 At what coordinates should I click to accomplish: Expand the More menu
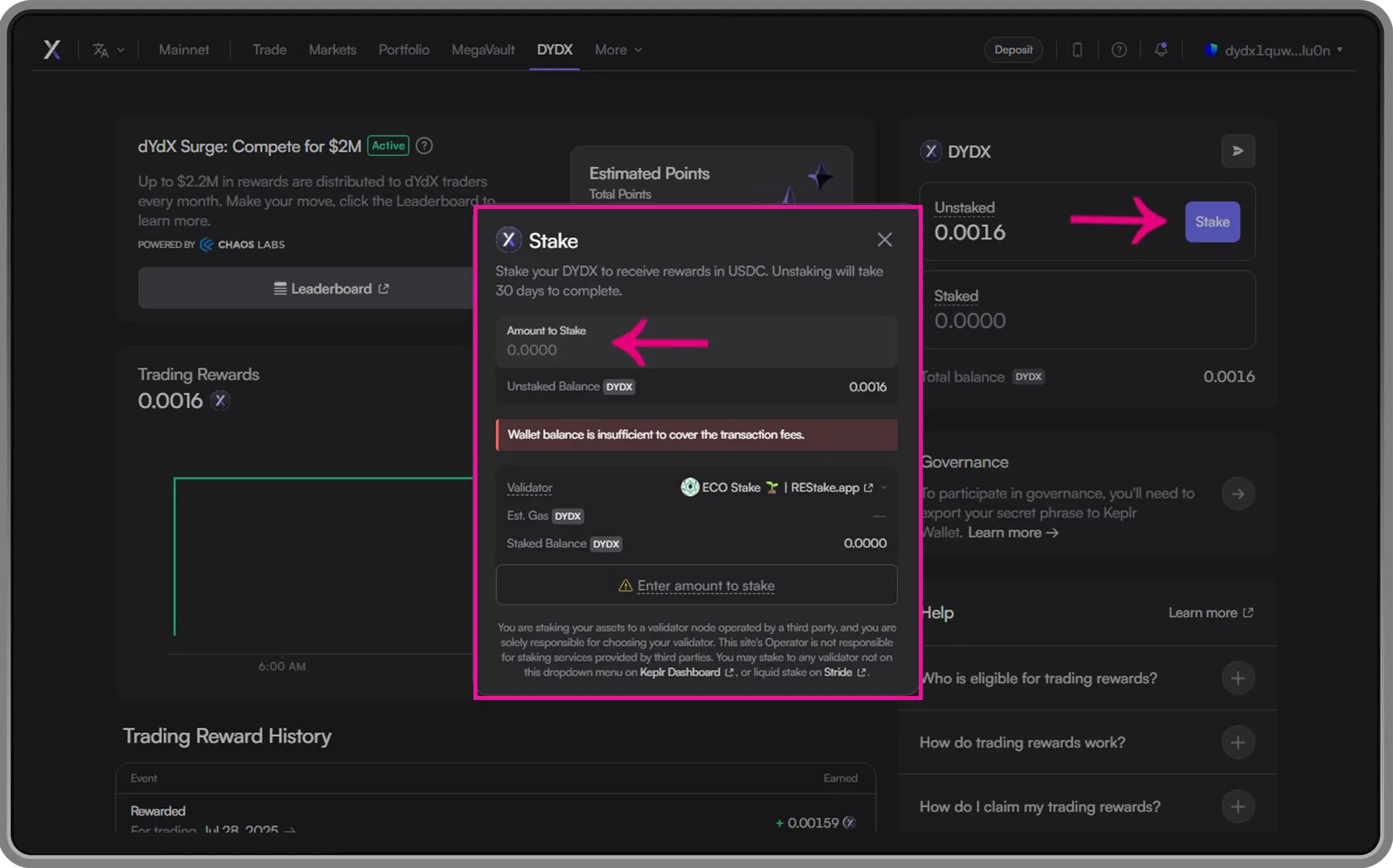[618, 50]
